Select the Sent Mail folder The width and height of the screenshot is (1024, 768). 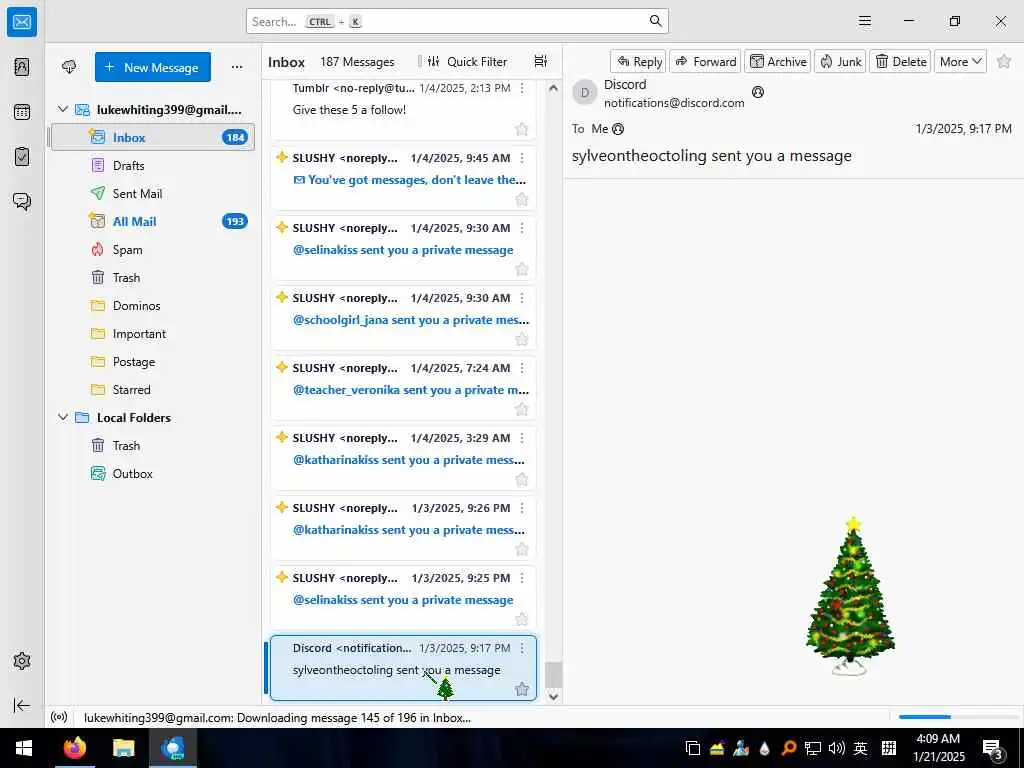coord(153,193)
